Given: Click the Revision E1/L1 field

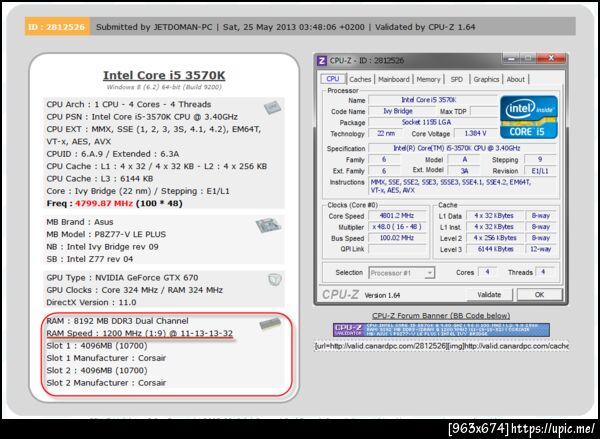Looking at the screenshot, I should [540, 171].
